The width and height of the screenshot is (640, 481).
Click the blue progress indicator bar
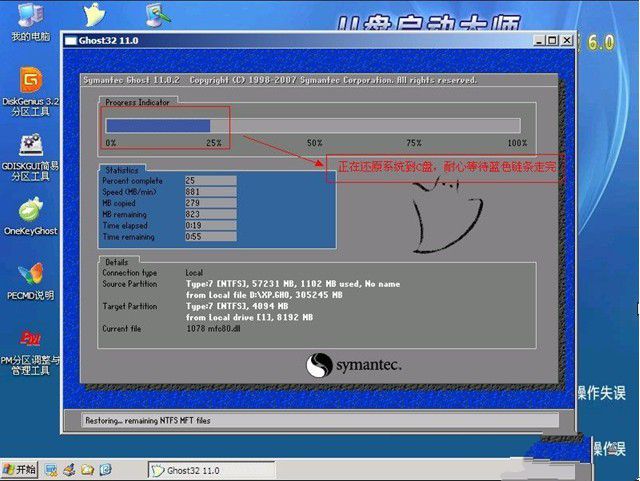(158, 126)
